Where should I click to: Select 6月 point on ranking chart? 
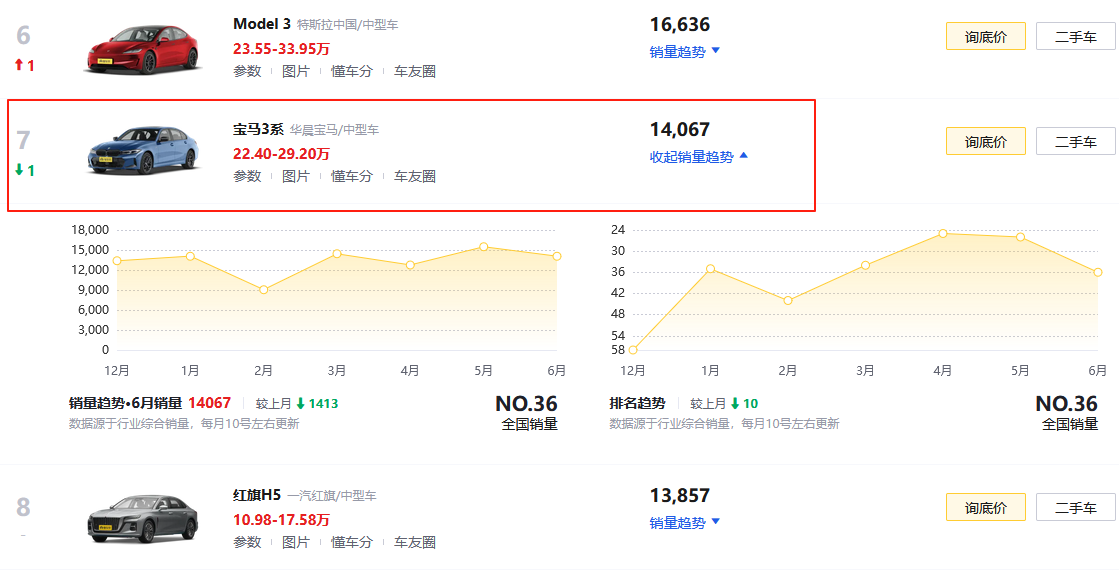(x=1098, y=272)
